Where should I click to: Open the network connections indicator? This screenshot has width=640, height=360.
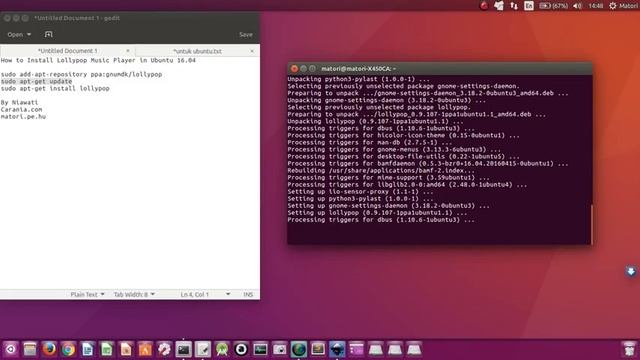pyautogui.click(x=513, y=6)
